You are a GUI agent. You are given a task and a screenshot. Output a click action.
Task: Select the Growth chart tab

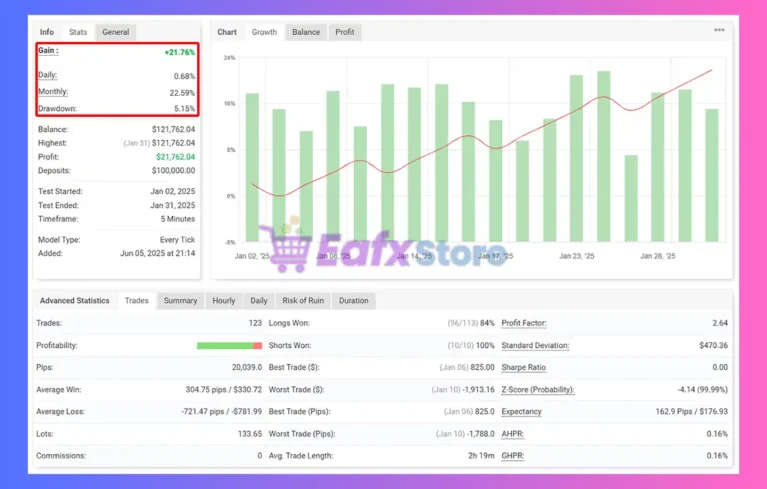(x=264, y=32)
